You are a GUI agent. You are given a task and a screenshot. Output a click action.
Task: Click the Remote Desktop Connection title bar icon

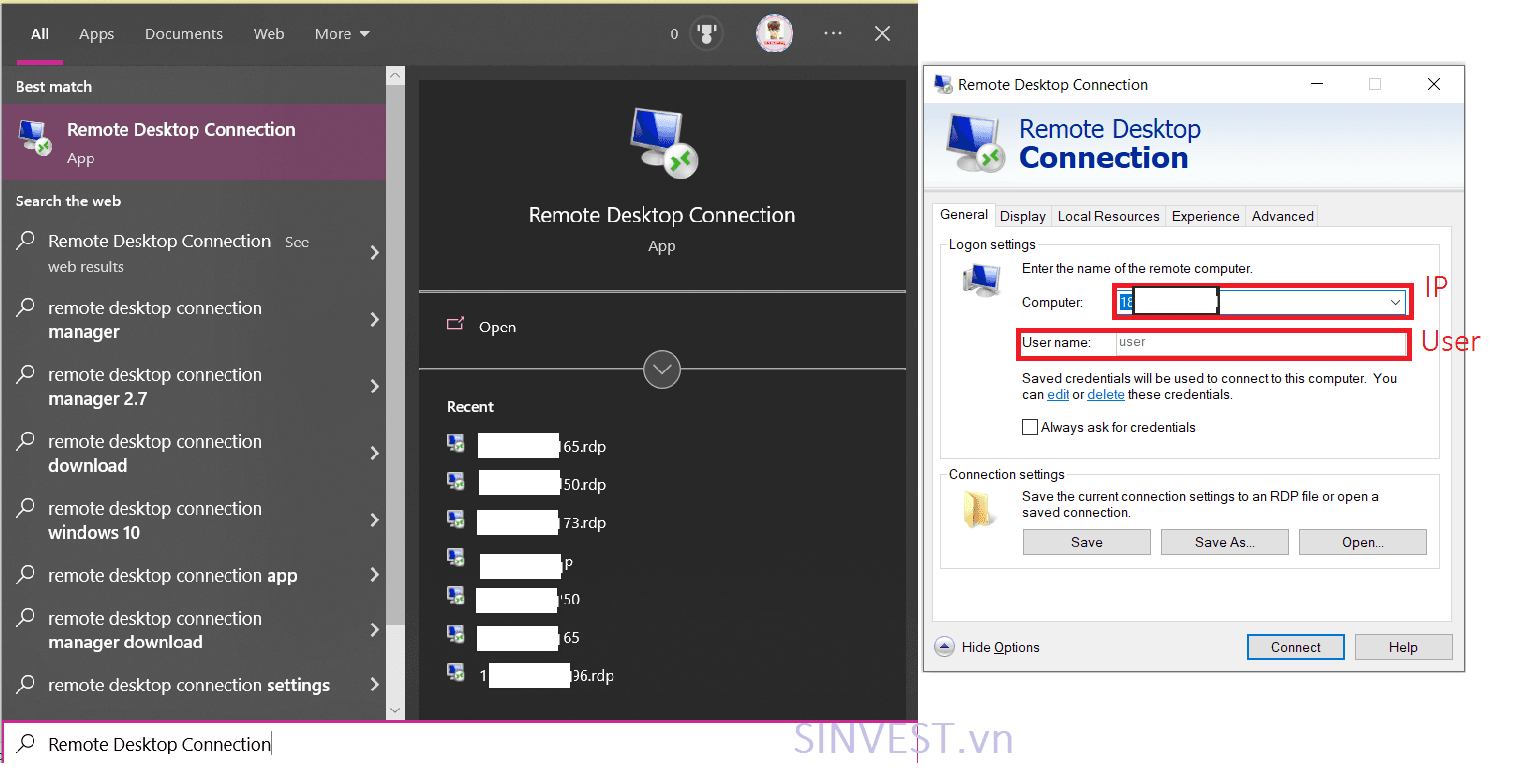click(943, 84)
